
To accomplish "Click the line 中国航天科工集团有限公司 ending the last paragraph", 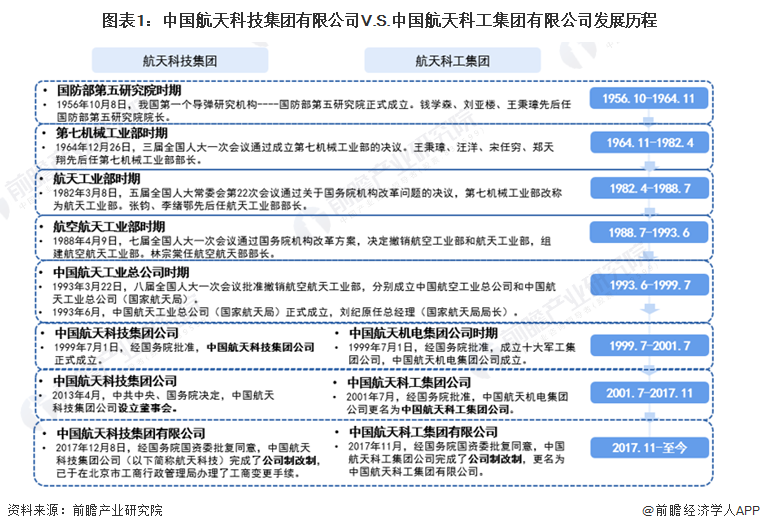I will pos(416,471).
